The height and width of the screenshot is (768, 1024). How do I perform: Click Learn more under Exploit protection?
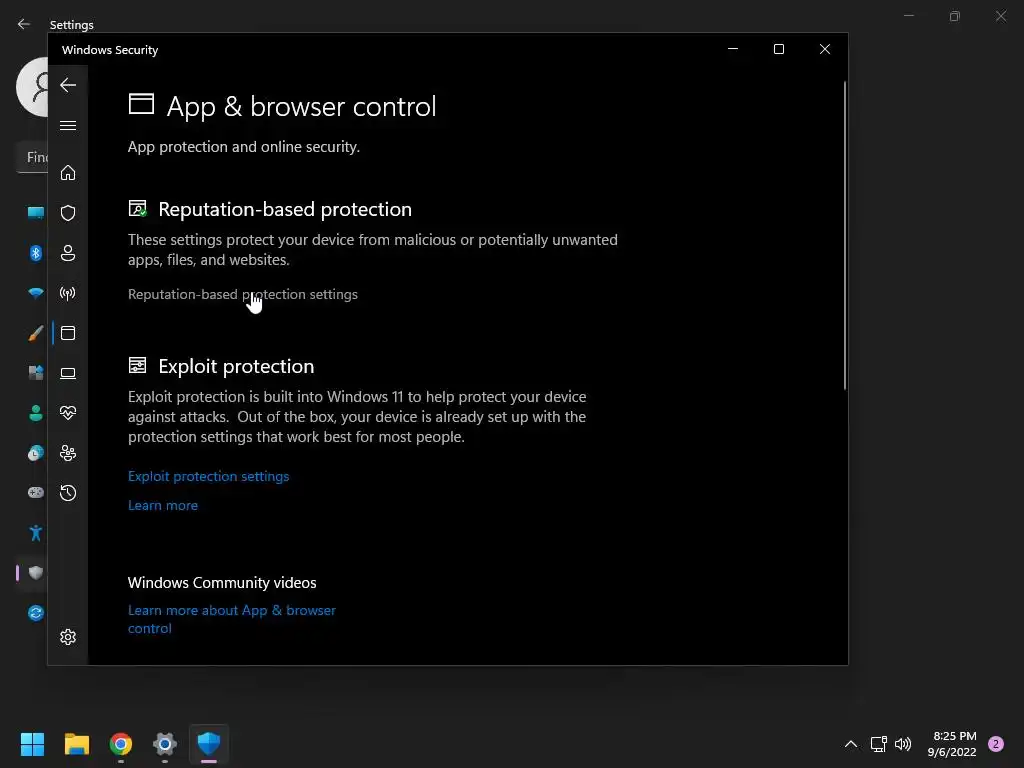[163, 505]
